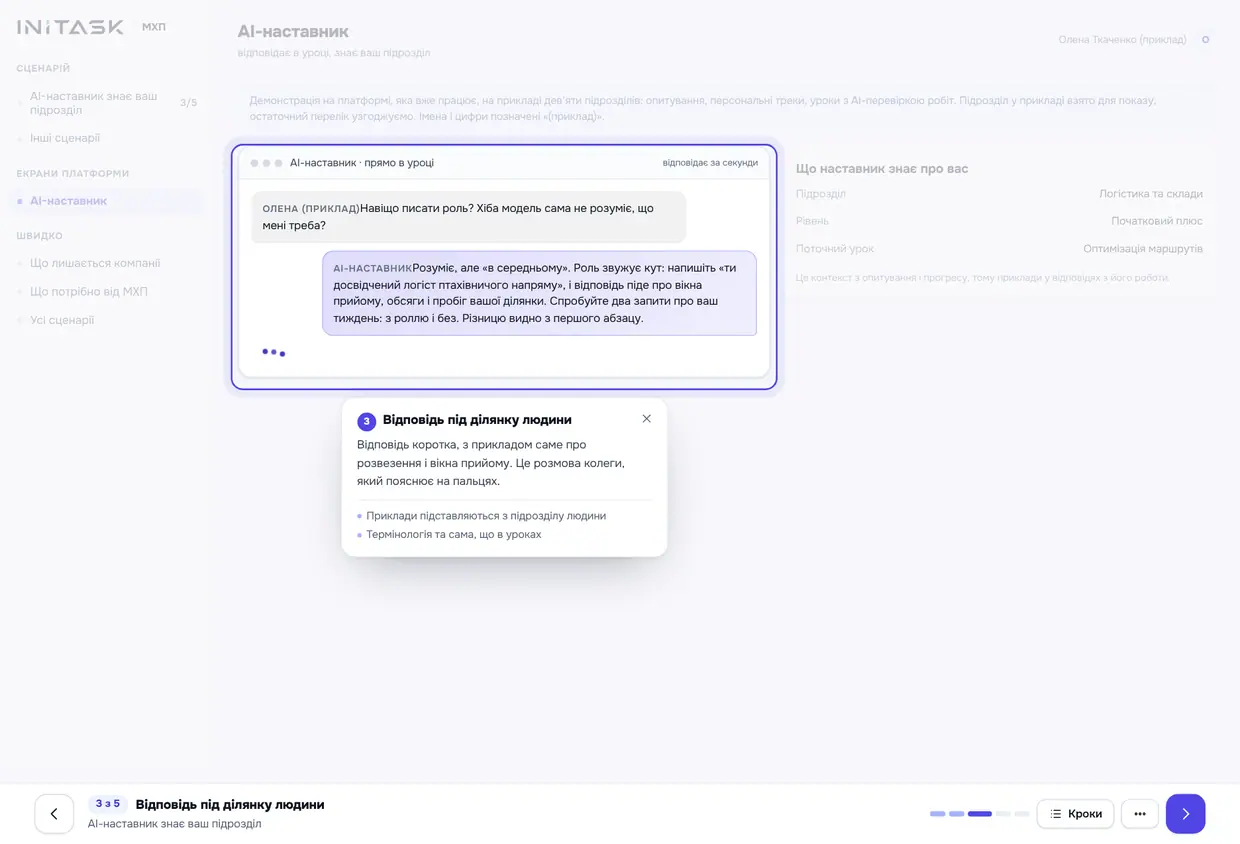Screen dimensions: 1240x844
Task: Click the INITASK logo
Action: point(70,27)
